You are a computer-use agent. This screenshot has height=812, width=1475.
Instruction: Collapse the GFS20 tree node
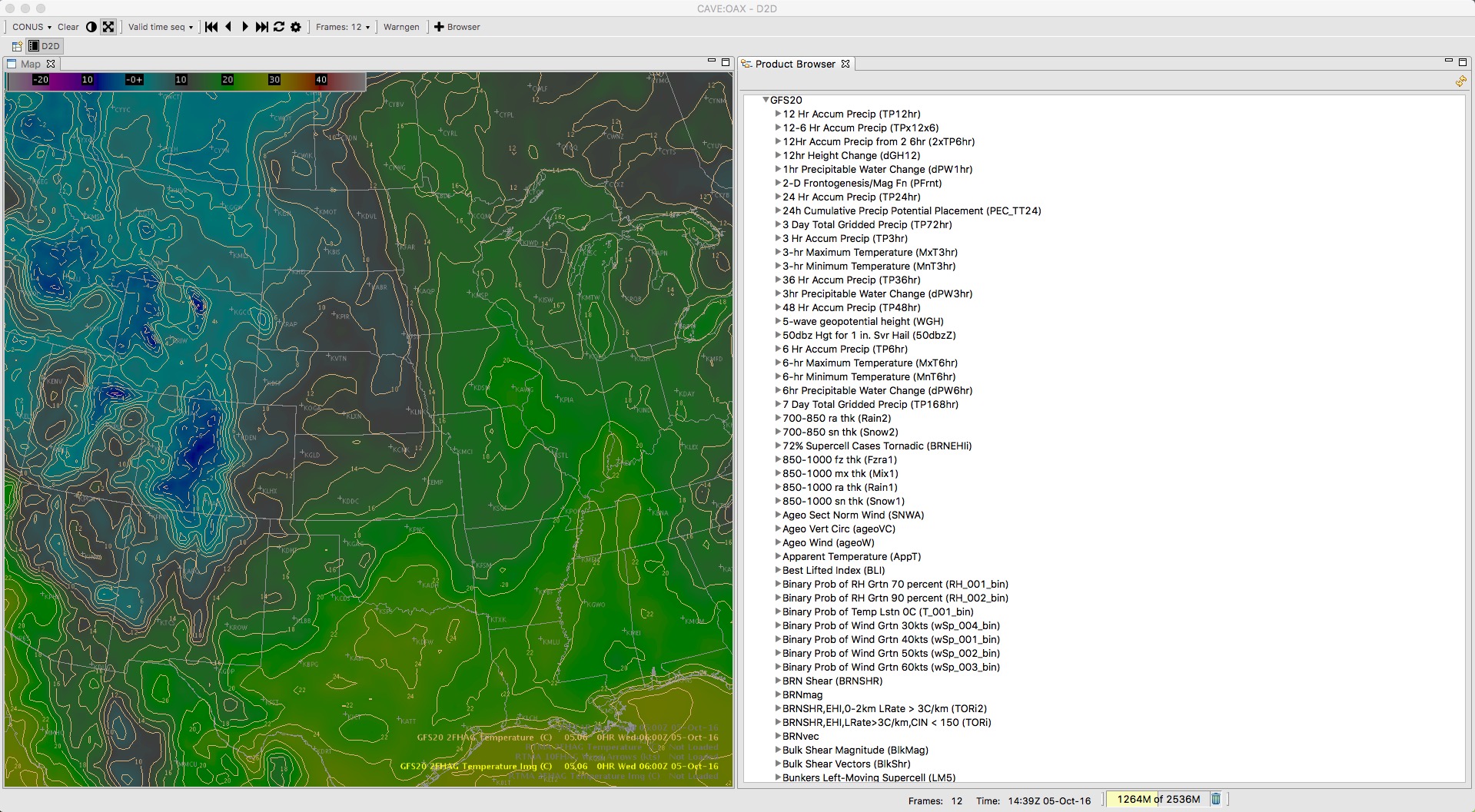click(x=766, y=100)
